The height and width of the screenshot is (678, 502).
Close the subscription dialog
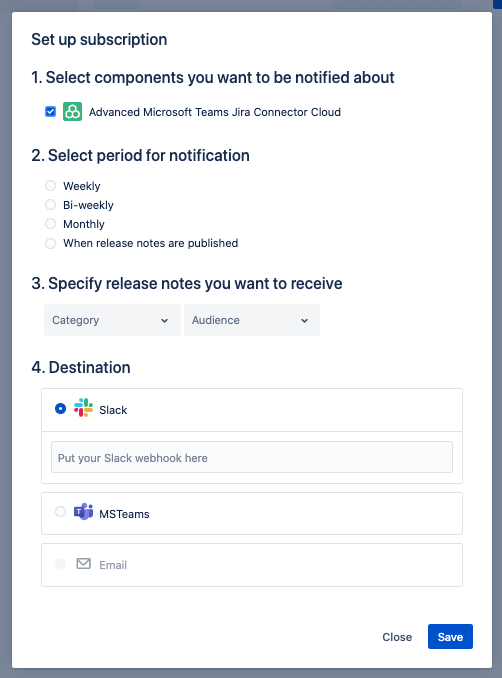click(397, 637)
